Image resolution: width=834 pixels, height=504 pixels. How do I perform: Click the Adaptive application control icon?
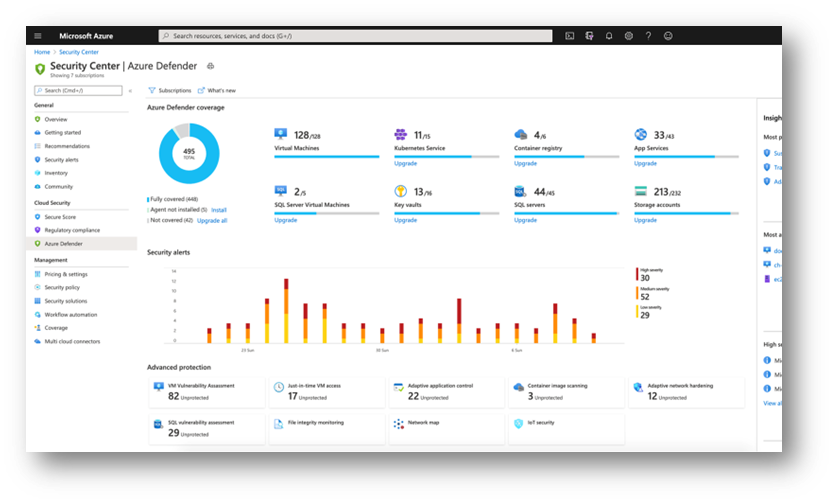[398, 387]
